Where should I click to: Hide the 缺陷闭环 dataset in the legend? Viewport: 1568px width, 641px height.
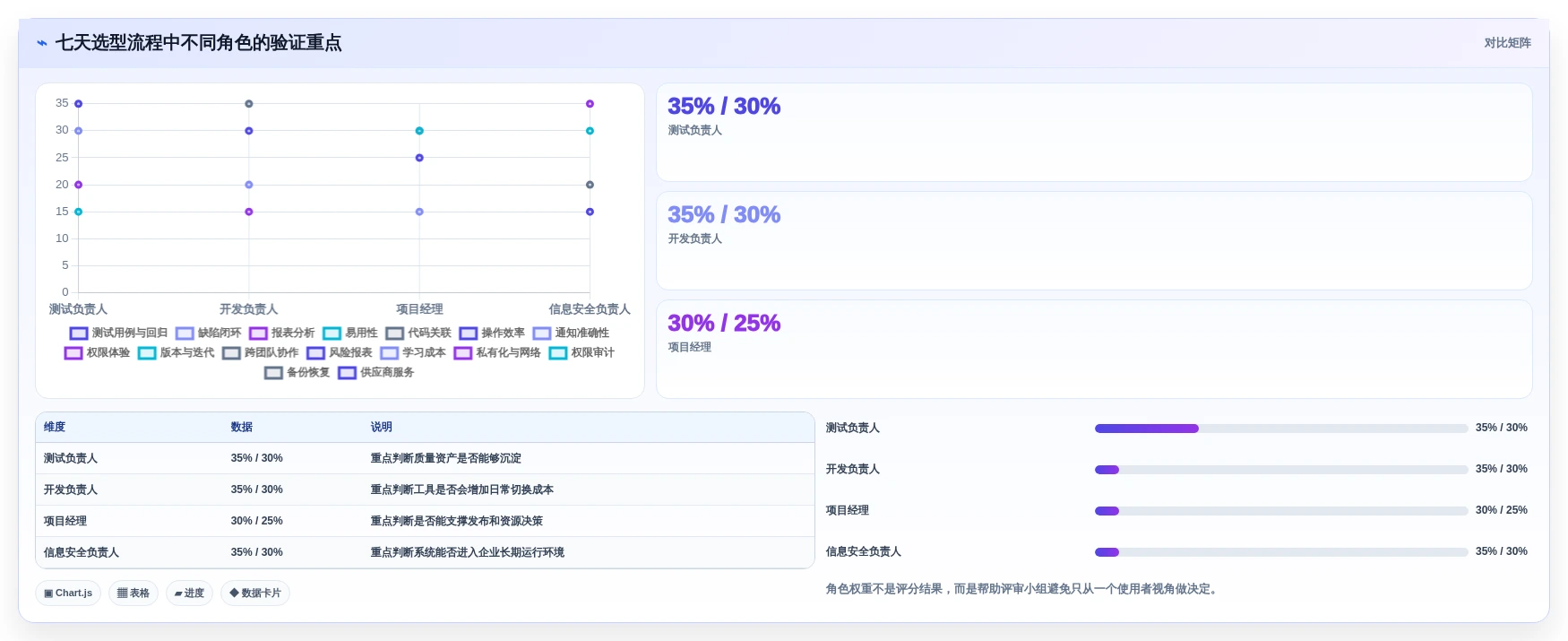[208, 333]
